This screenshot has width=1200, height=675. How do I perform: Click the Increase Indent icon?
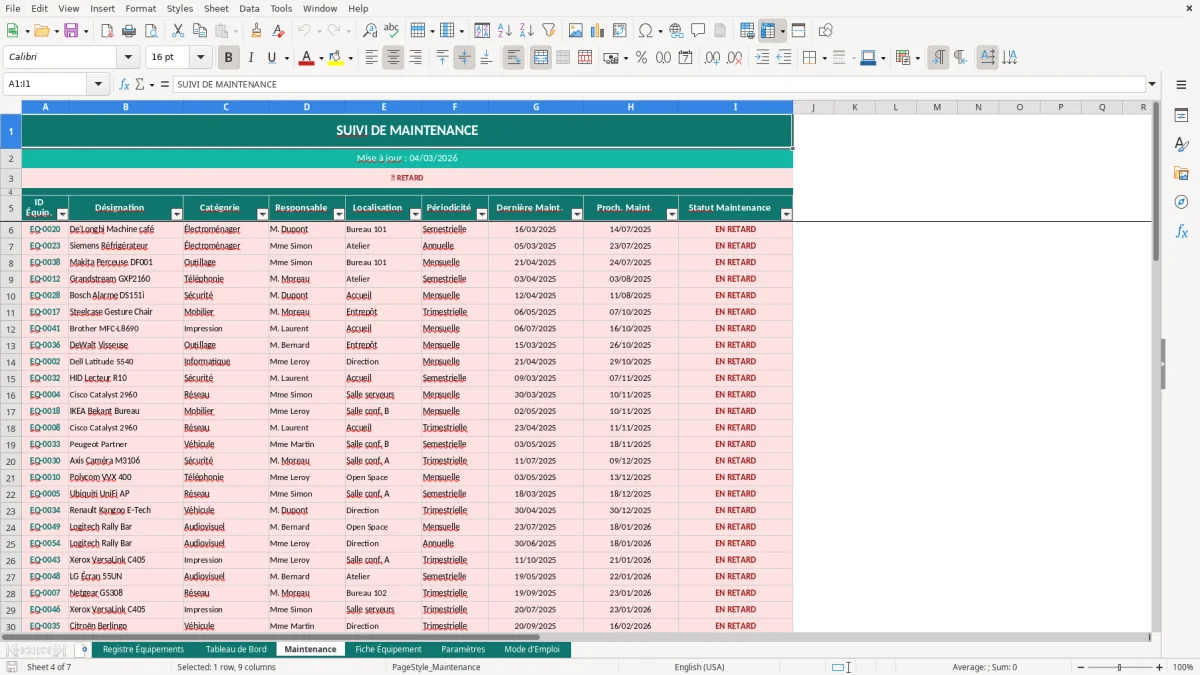(x=762, y=58)
